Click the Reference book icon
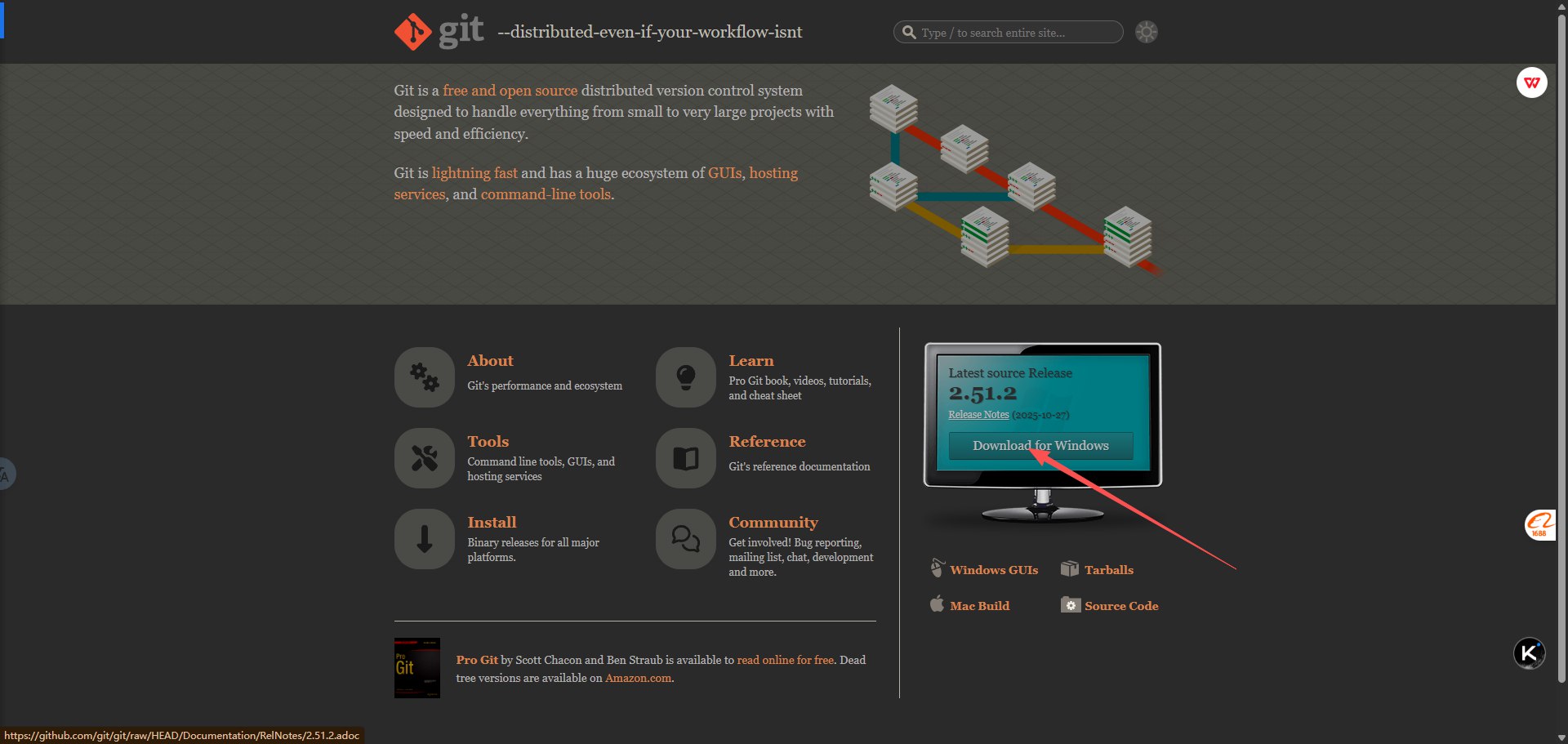This screenshot has width=1568, height=744. (x=685, y=457)
